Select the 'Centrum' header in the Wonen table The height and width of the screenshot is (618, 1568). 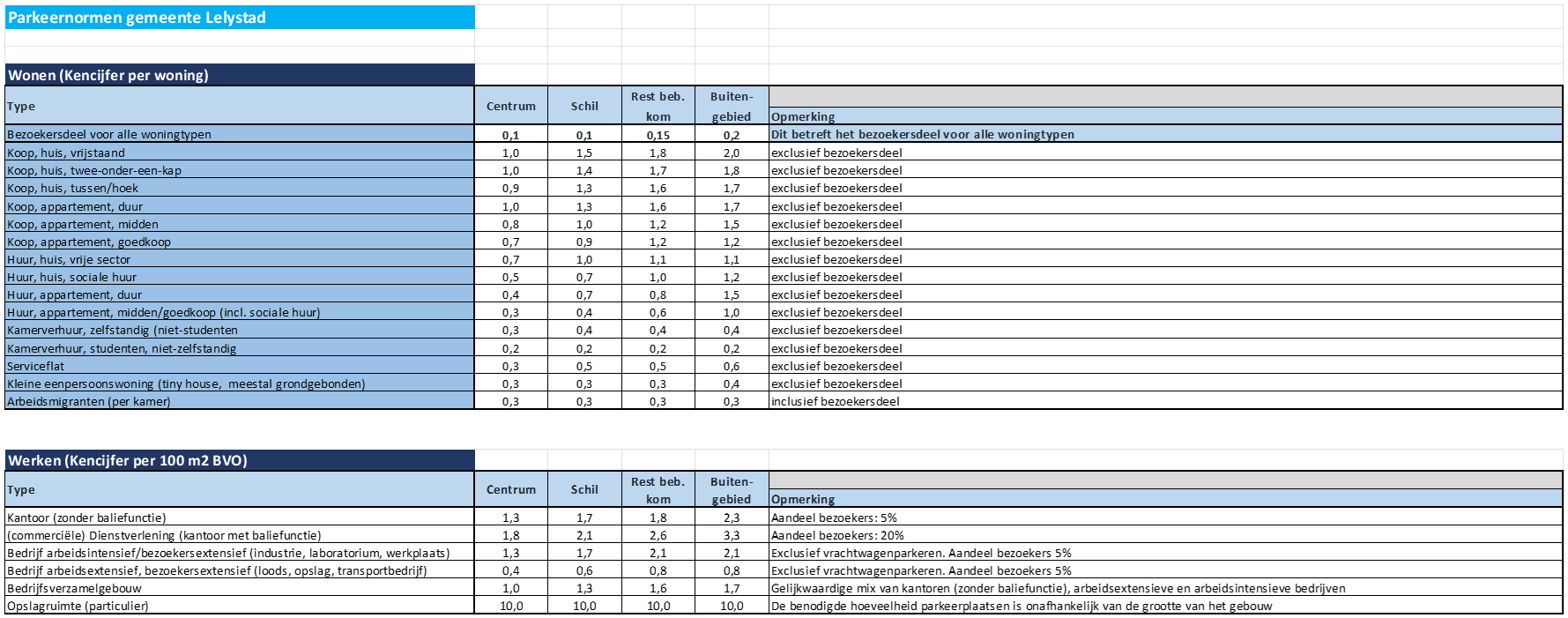(x=511, y=106)
